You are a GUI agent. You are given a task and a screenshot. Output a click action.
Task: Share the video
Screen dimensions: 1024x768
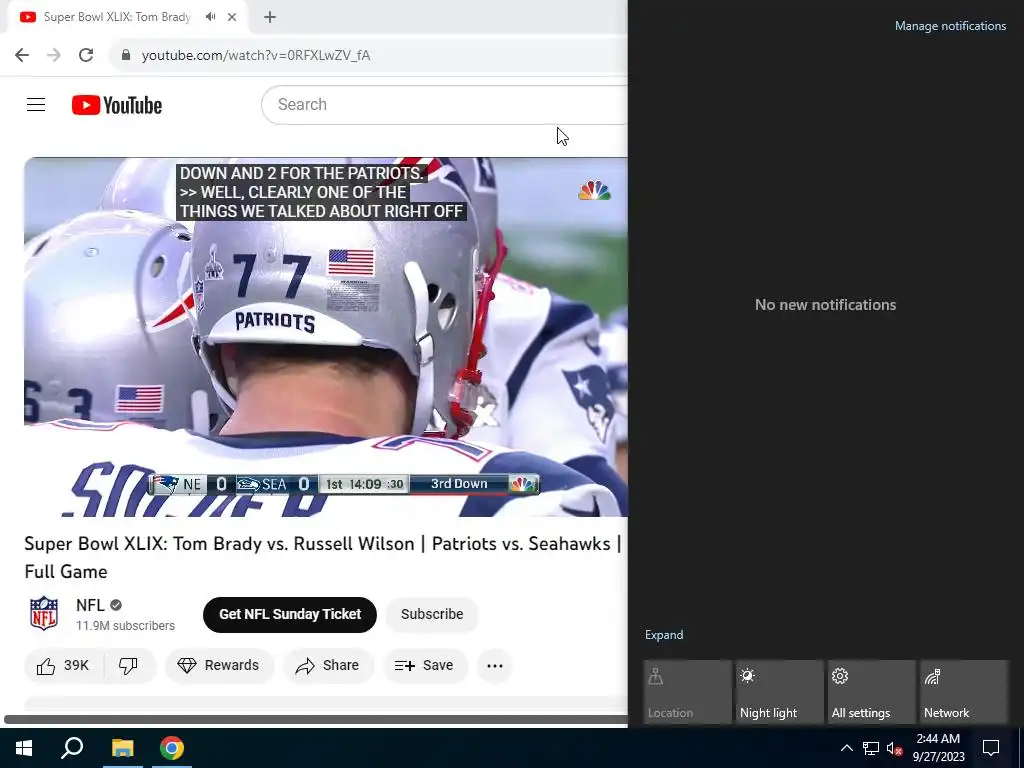[x=328, y=665]
